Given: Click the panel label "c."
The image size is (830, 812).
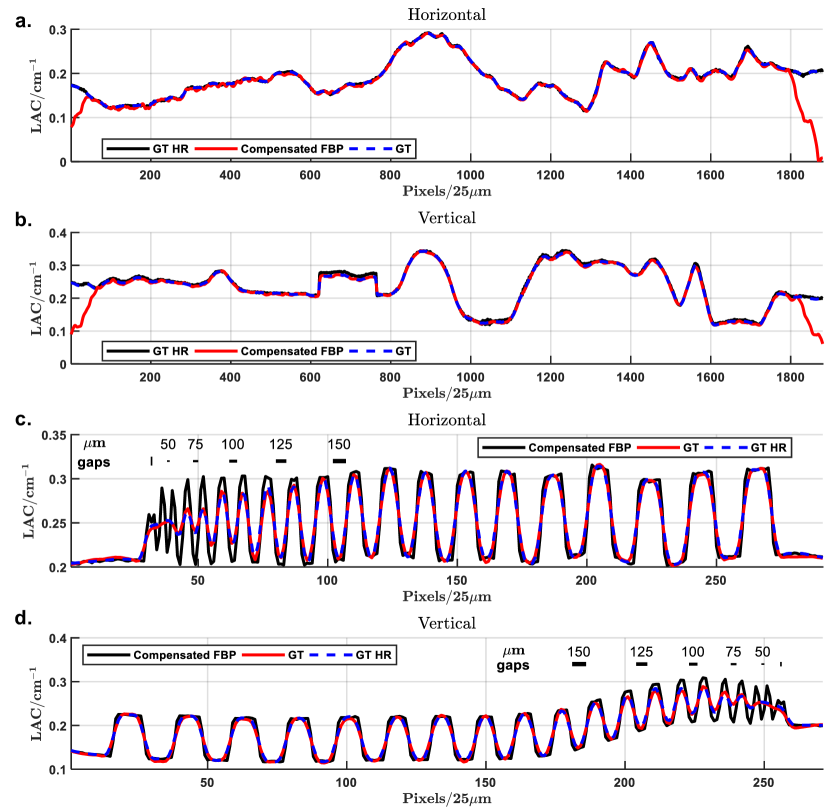Looking at the screenshot, I should point(23,419).
